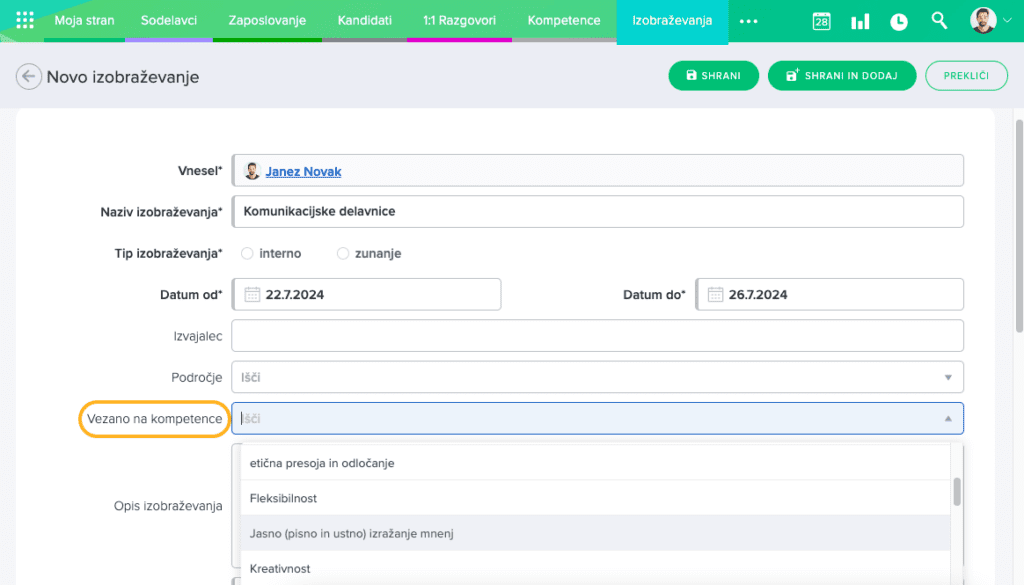1024x585 pixels.
Task: Open the clock time tracking icon
Action: [x=899, y=21]
